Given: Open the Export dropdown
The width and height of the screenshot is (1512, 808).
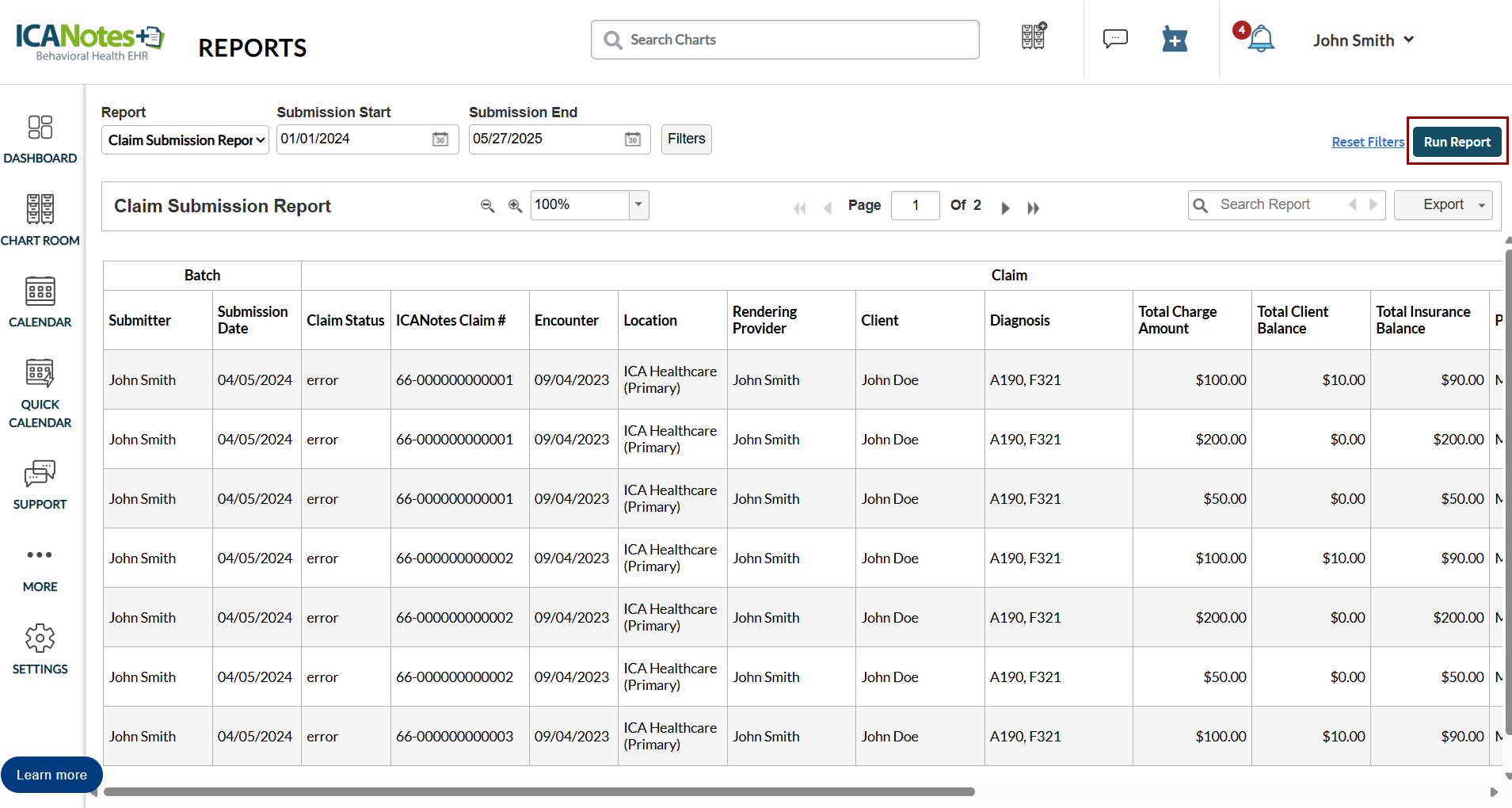Looking at the screenshot, I should [1443, 205].
